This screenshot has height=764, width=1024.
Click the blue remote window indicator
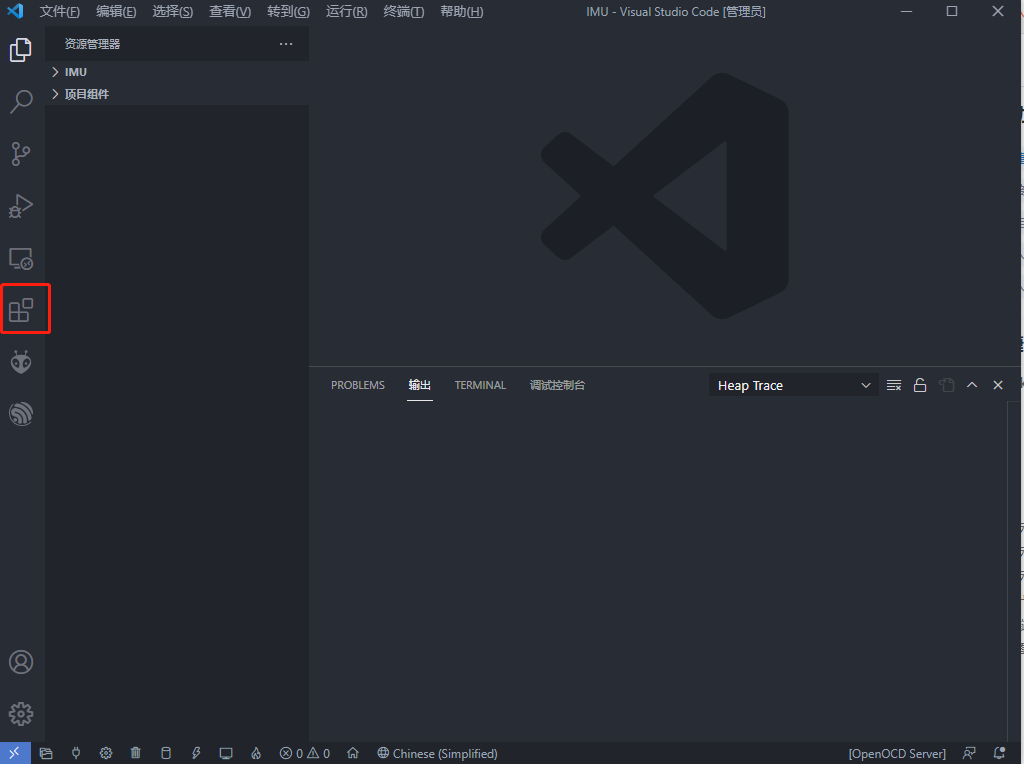pos(14,753)
